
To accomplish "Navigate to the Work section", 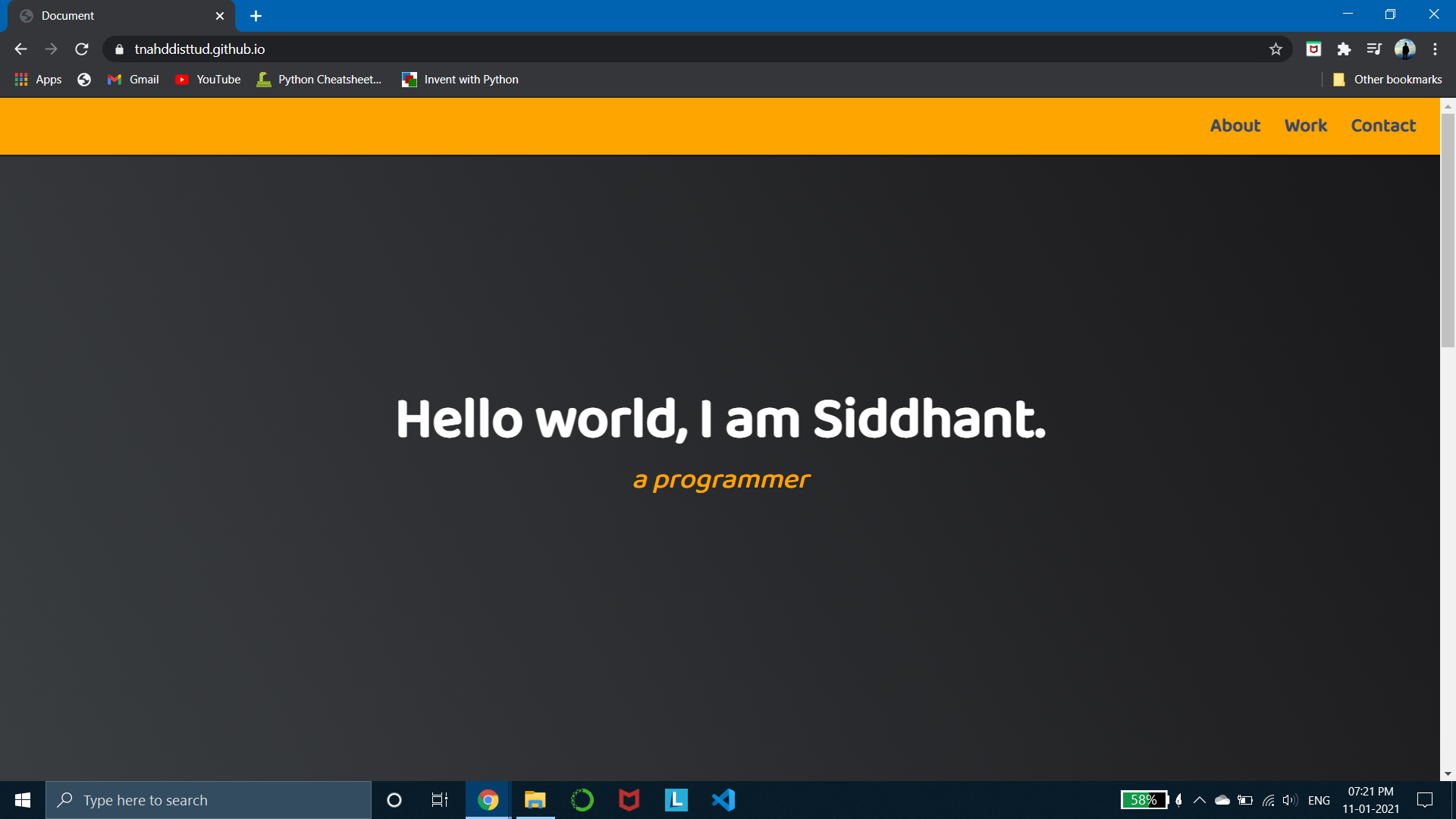I will click(1305, 126).
